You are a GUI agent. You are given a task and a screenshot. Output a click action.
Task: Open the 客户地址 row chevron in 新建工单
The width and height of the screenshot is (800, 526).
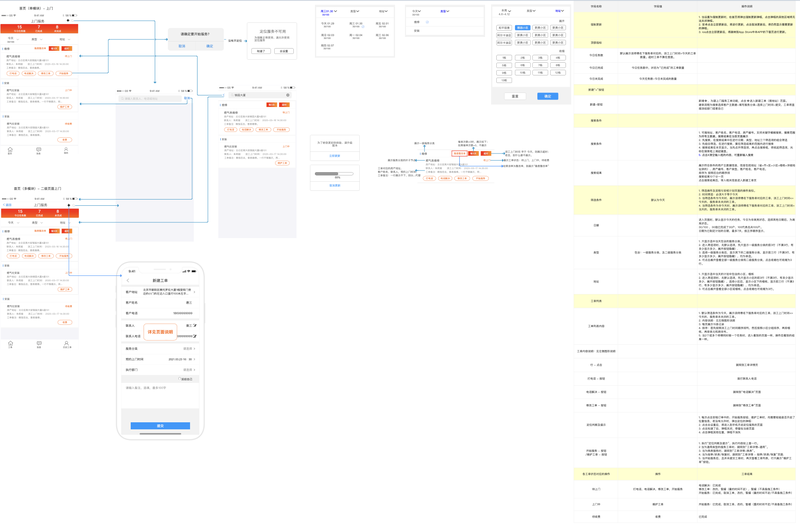pyautogui.click(x=194, y=292)
